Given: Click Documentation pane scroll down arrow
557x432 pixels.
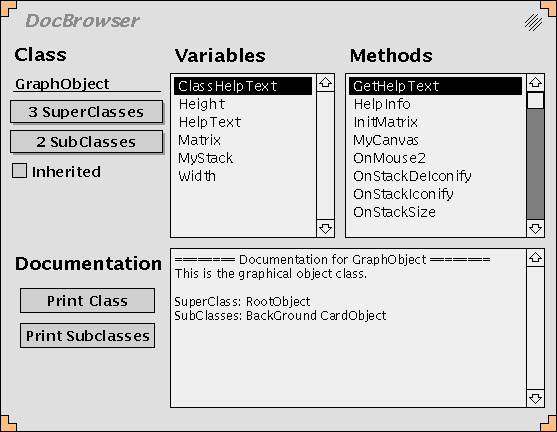Looking at the screenshot, I should (x=535, y=398).
